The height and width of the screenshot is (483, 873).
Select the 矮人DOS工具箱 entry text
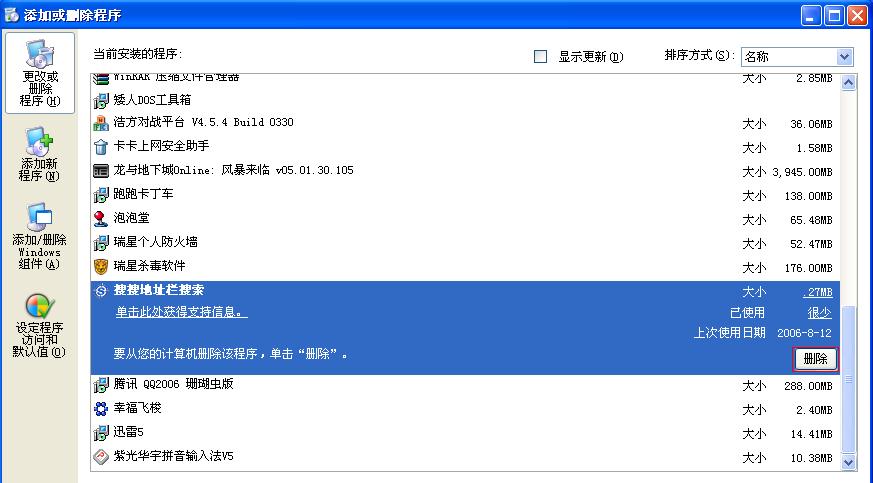coord(152,100)
